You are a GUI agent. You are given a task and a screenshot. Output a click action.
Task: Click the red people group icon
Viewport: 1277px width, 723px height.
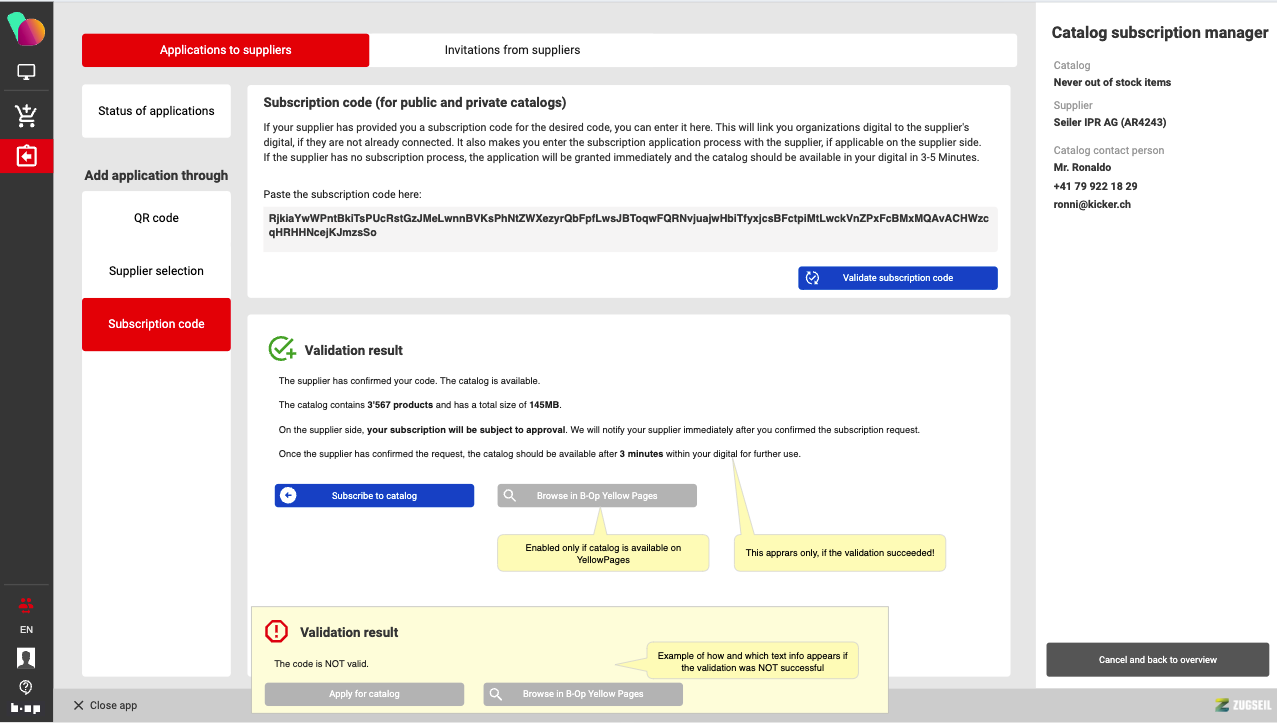click(x=26, y=604)
